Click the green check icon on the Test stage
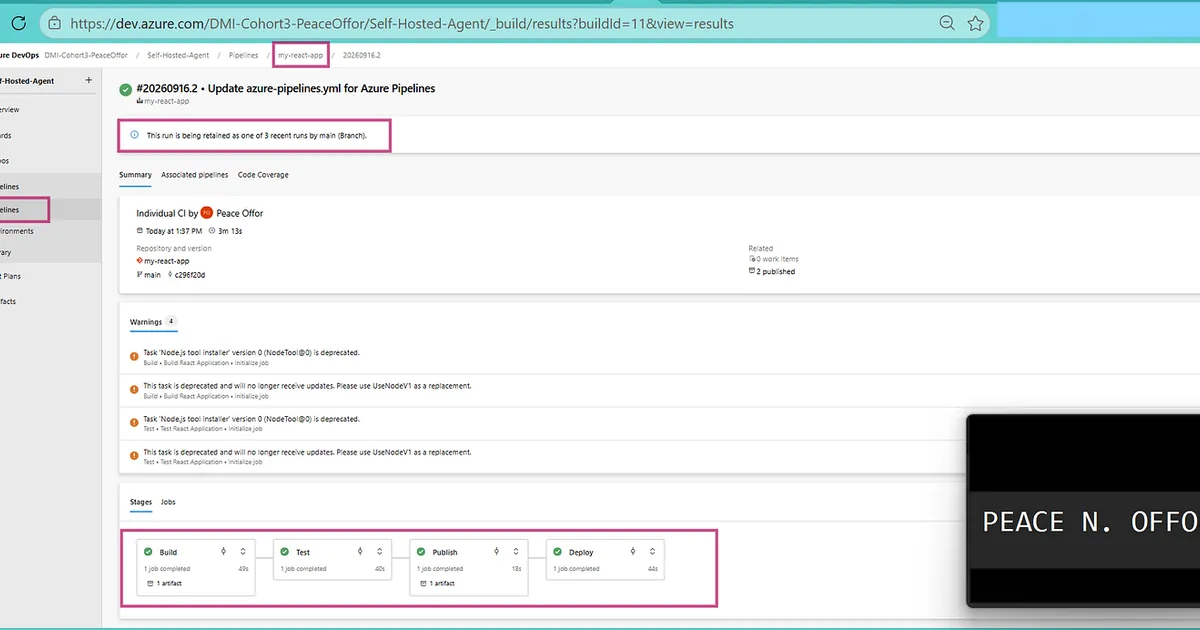Image resolution: width=1200 pixels, height=630 pixels. (x=285, y=552)
